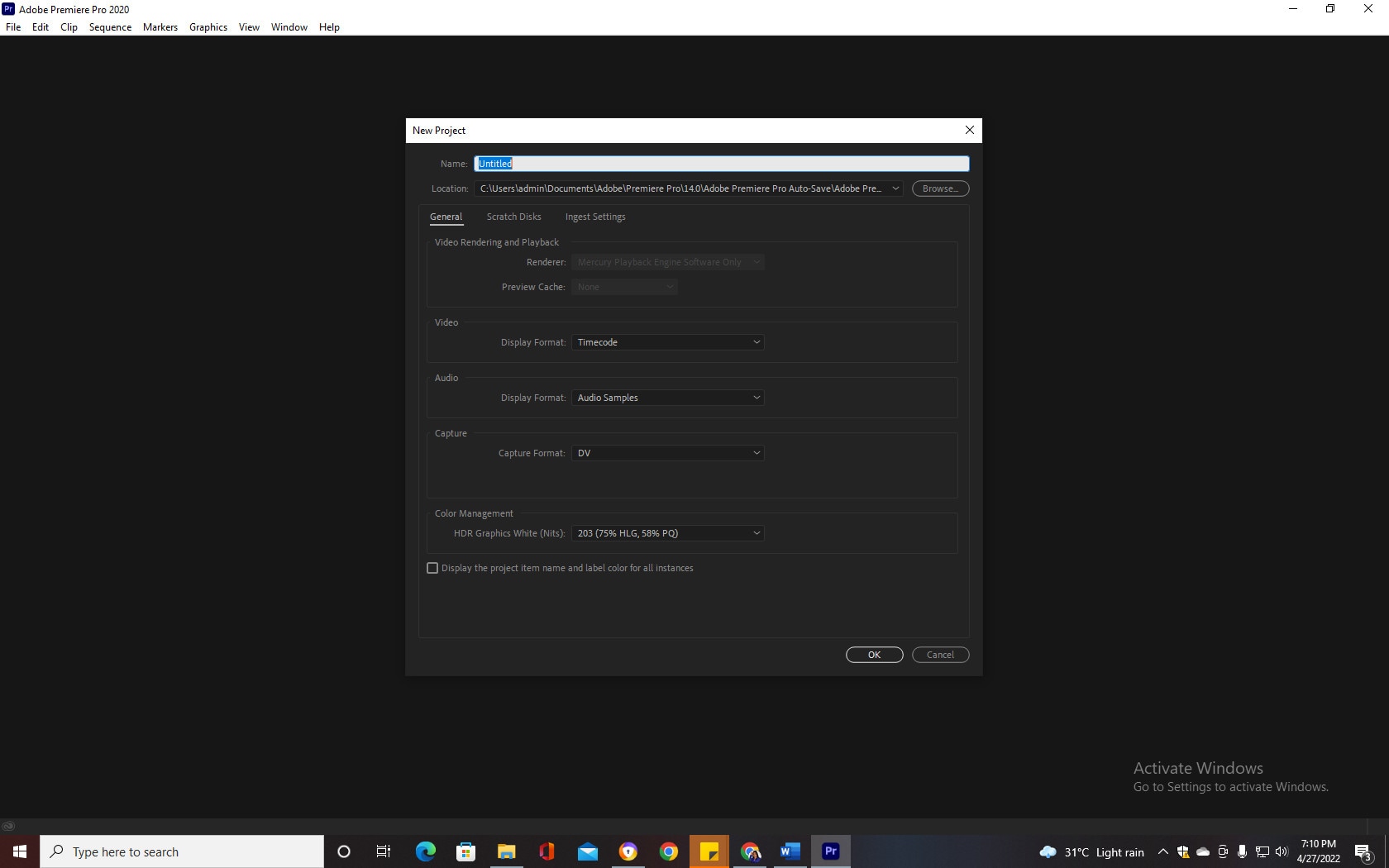1389x868 pixels.
Task: Open File Explorer from the taskbar
Action: point(506,851)
